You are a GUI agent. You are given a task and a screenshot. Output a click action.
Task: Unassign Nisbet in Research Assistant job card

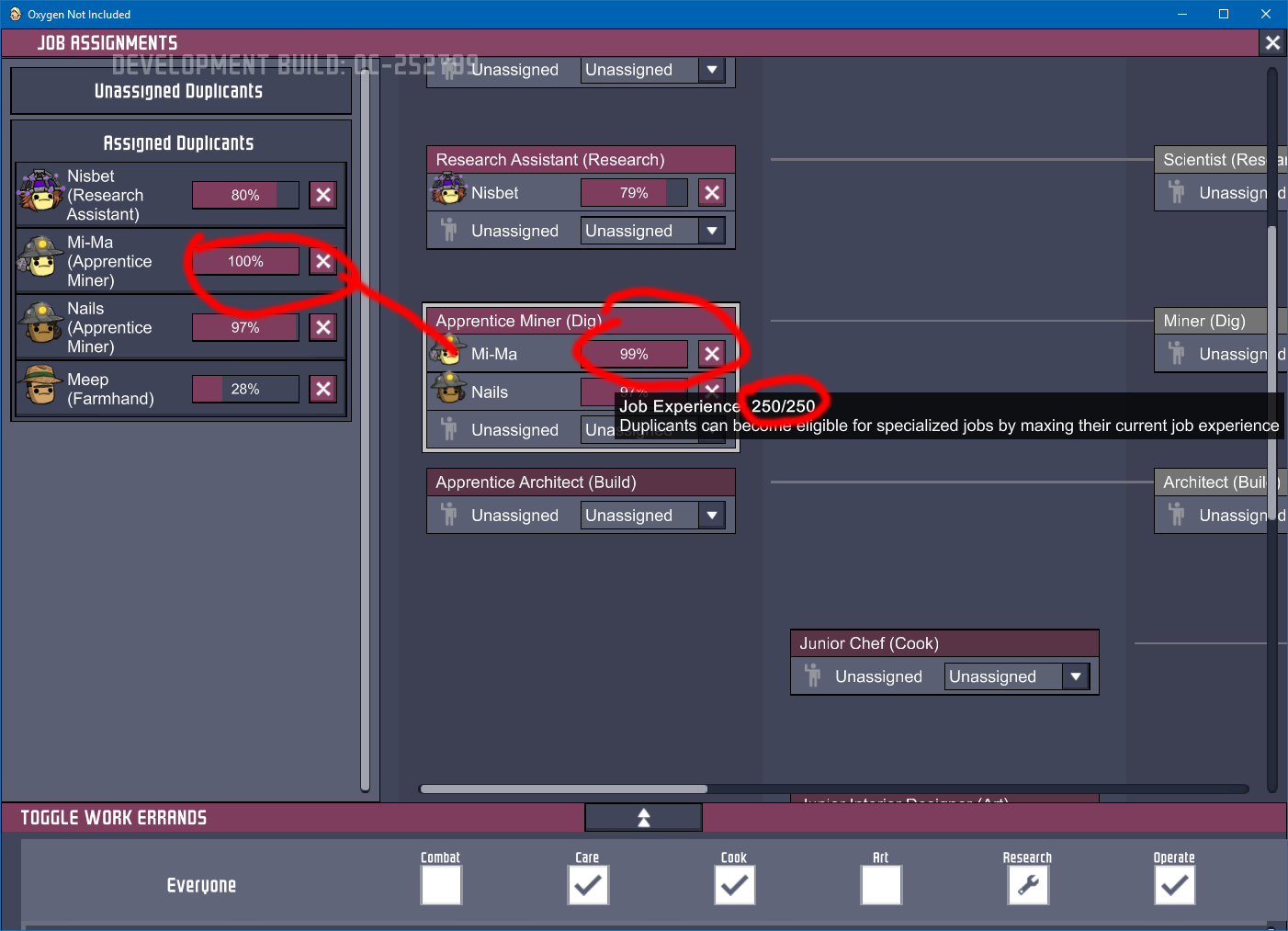coord(712,193)
